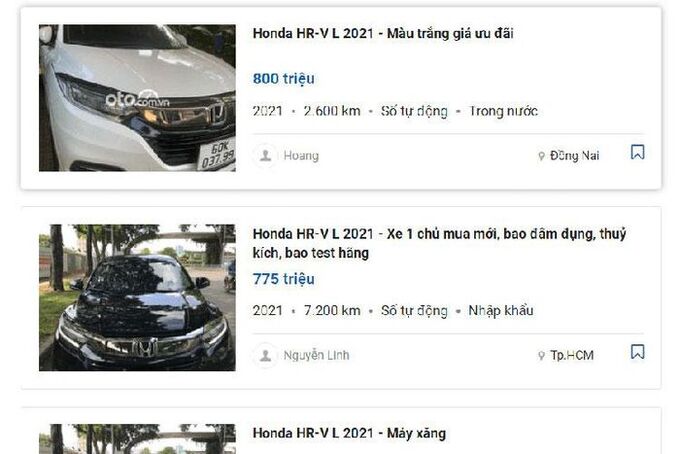The width and height of the screenshot is (680, 454).
Task: Click the 2.600 km mileage detail
Action: pyautogui.click(x=332, y=111)
